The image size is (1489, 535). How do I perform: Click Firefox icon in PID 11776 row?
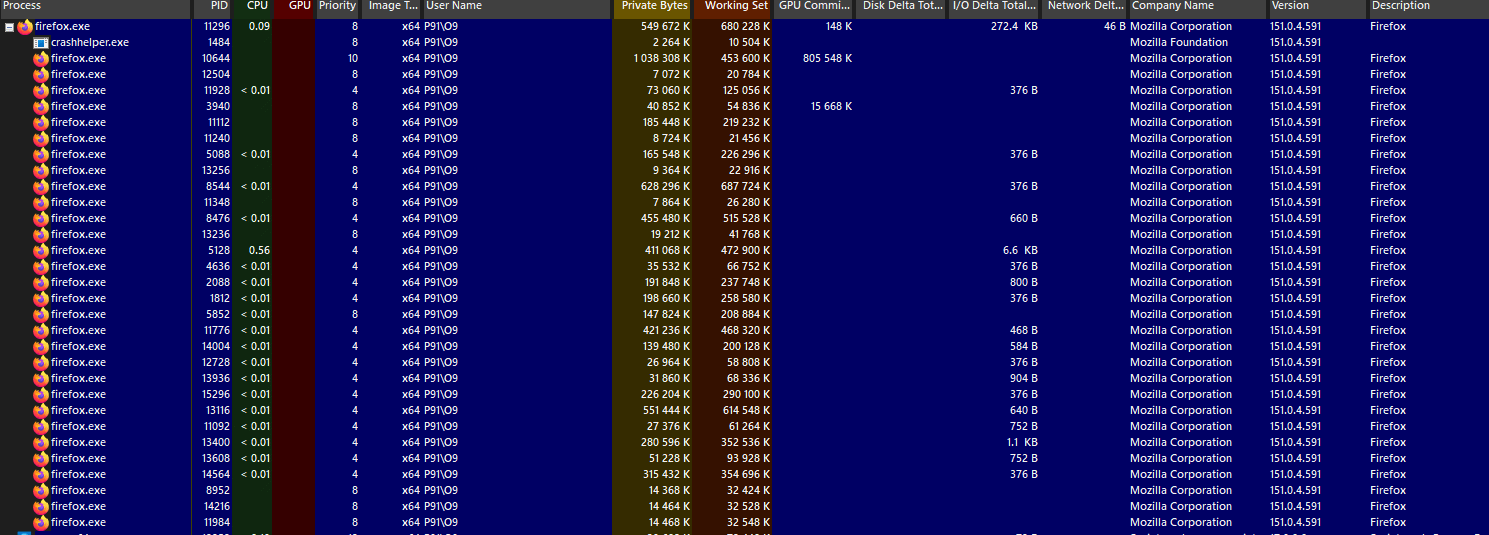[41, 331]
